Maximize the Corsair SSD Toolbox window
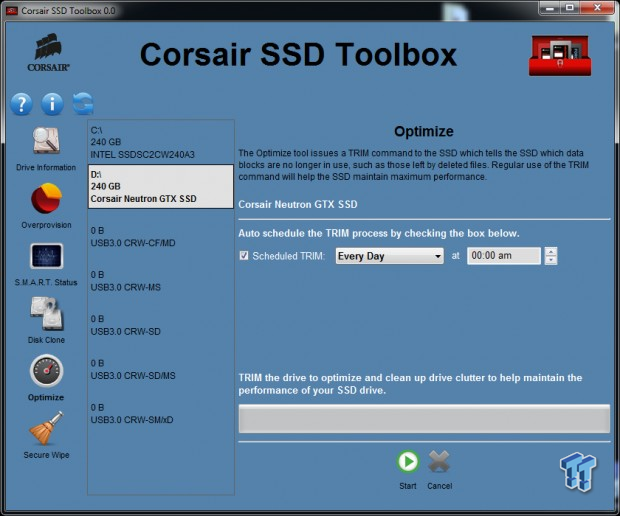 click(x=569, y=8)
